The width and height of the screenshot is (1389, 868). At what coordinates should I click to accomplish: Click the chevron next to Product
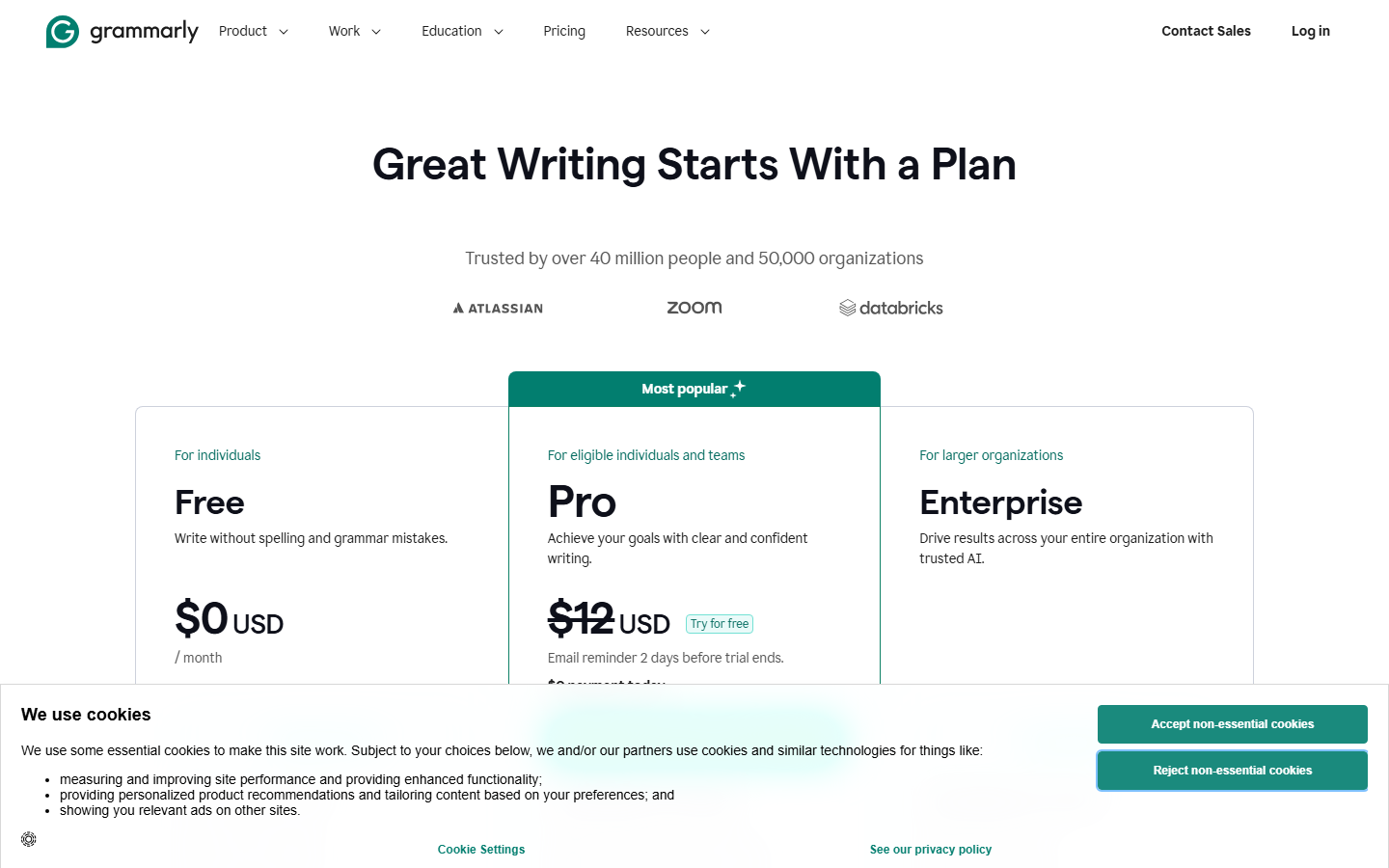(285, 32)
